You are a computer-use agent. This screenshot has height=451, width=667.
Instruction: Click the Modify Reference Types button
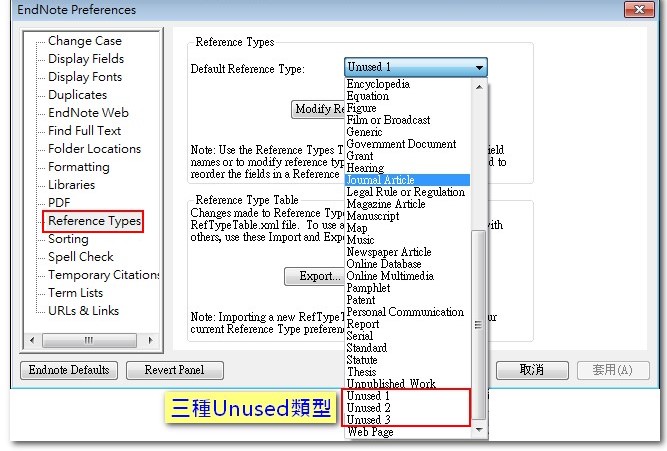pos(318,109)
